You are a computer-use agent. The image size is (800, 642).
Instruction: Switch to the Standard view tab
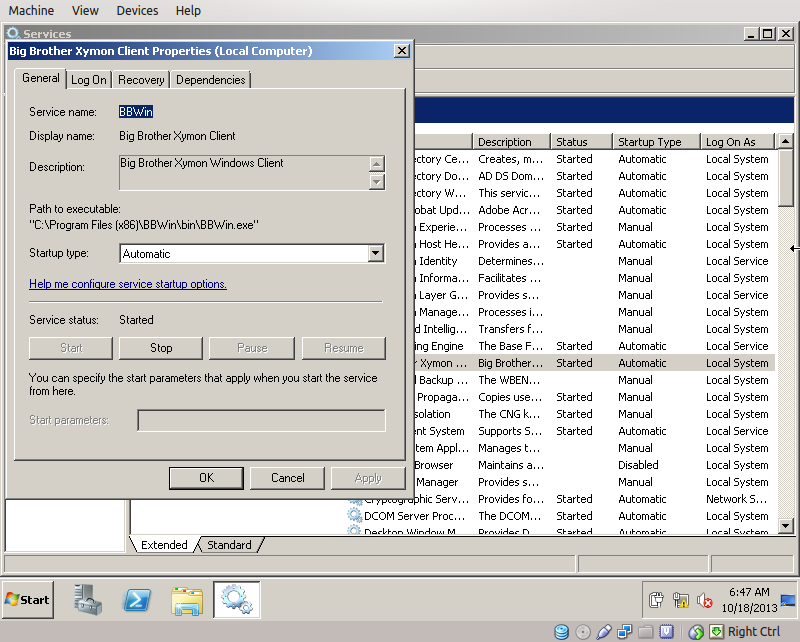(229, 545)
